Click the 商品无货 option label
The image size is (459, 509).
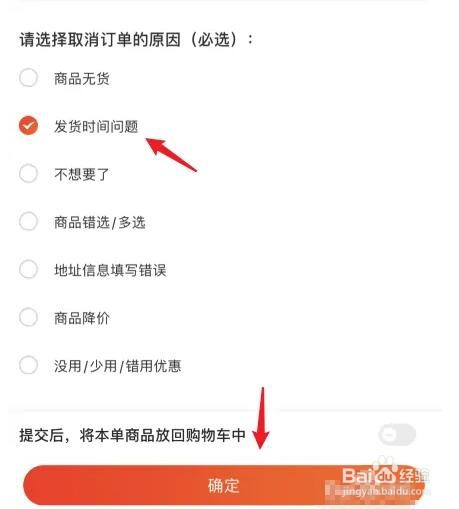[x=82, y=79]
